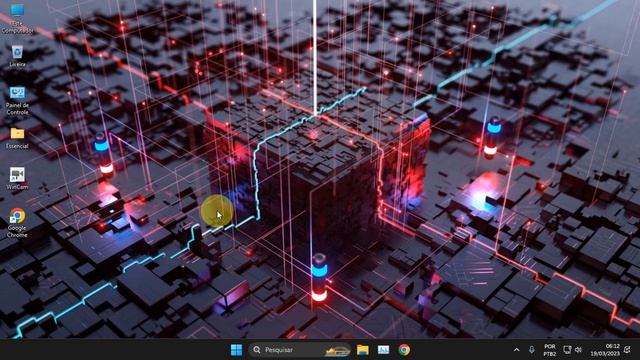Open the Windows Start menu
This screenshot has height=360, width=640.
tap(236, 350)
